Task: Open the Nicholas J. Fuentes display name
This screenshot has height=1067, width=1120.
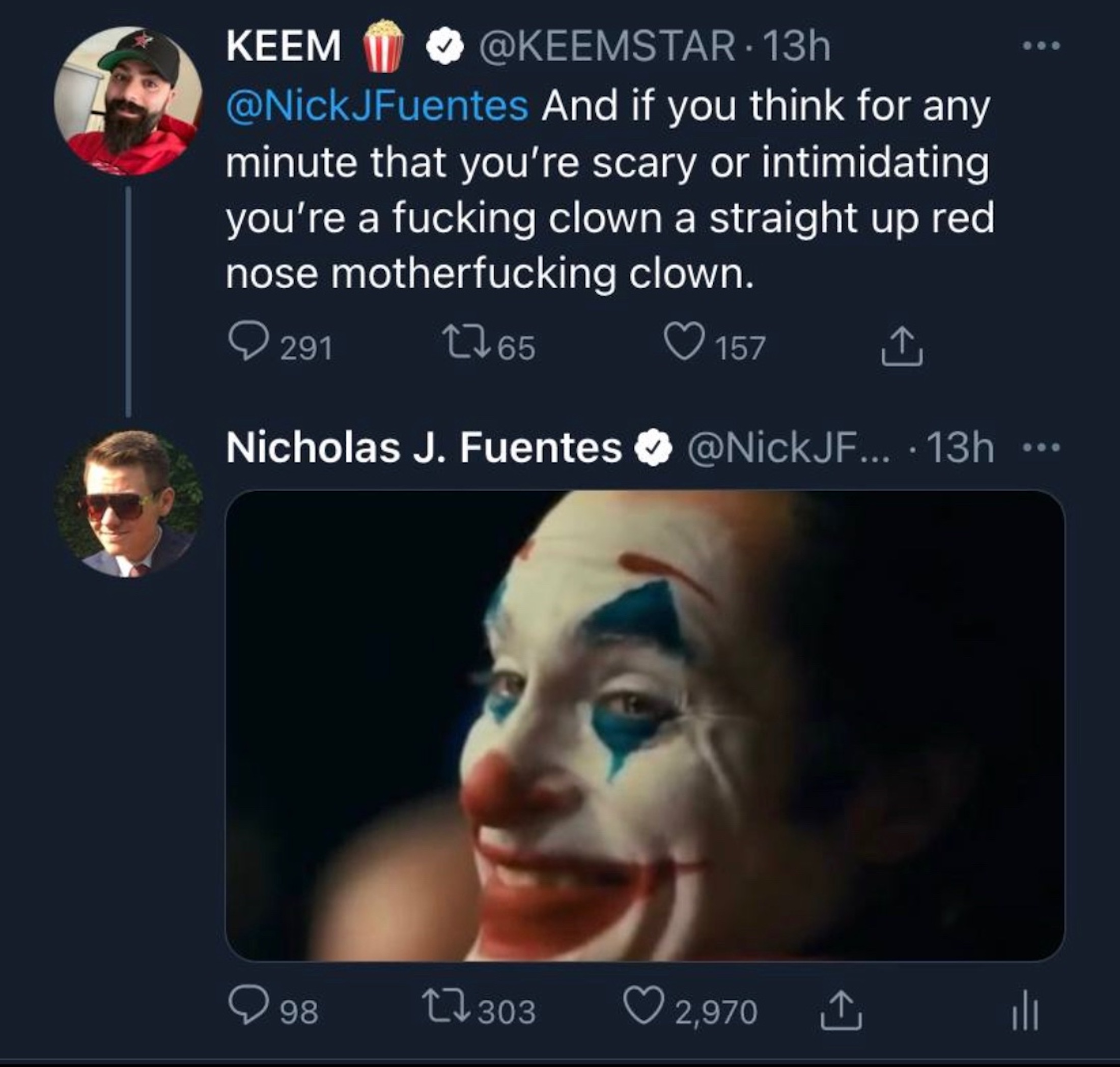Action: pos(424,447)
